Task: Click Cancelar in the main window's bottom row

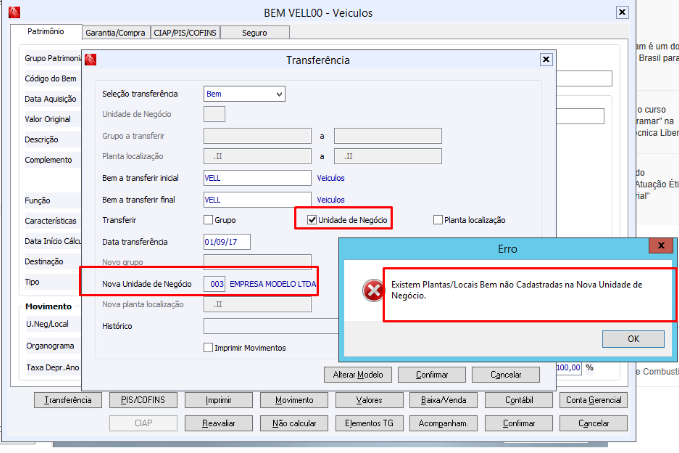Action: [594, 423]
